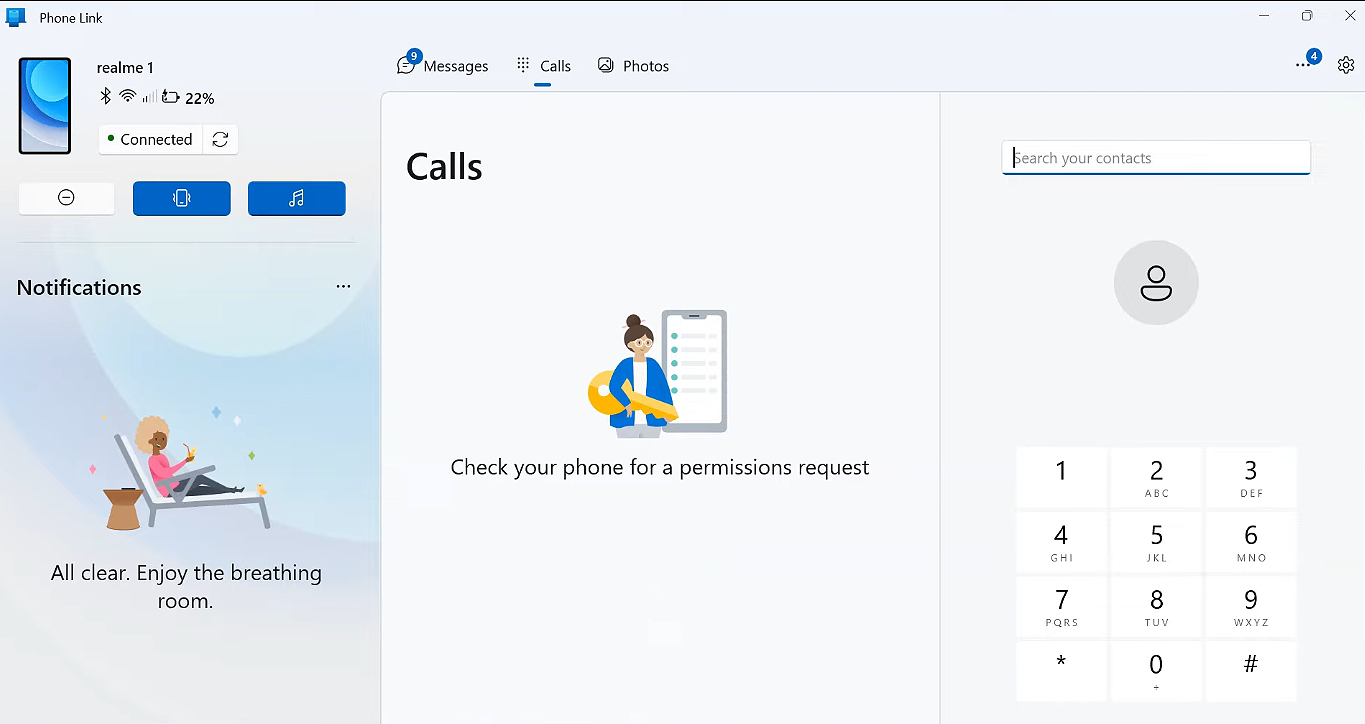The image size is (1365, 724).
Task: Dial 6 MNO on the keypad
Action: tap(1251, 543)
